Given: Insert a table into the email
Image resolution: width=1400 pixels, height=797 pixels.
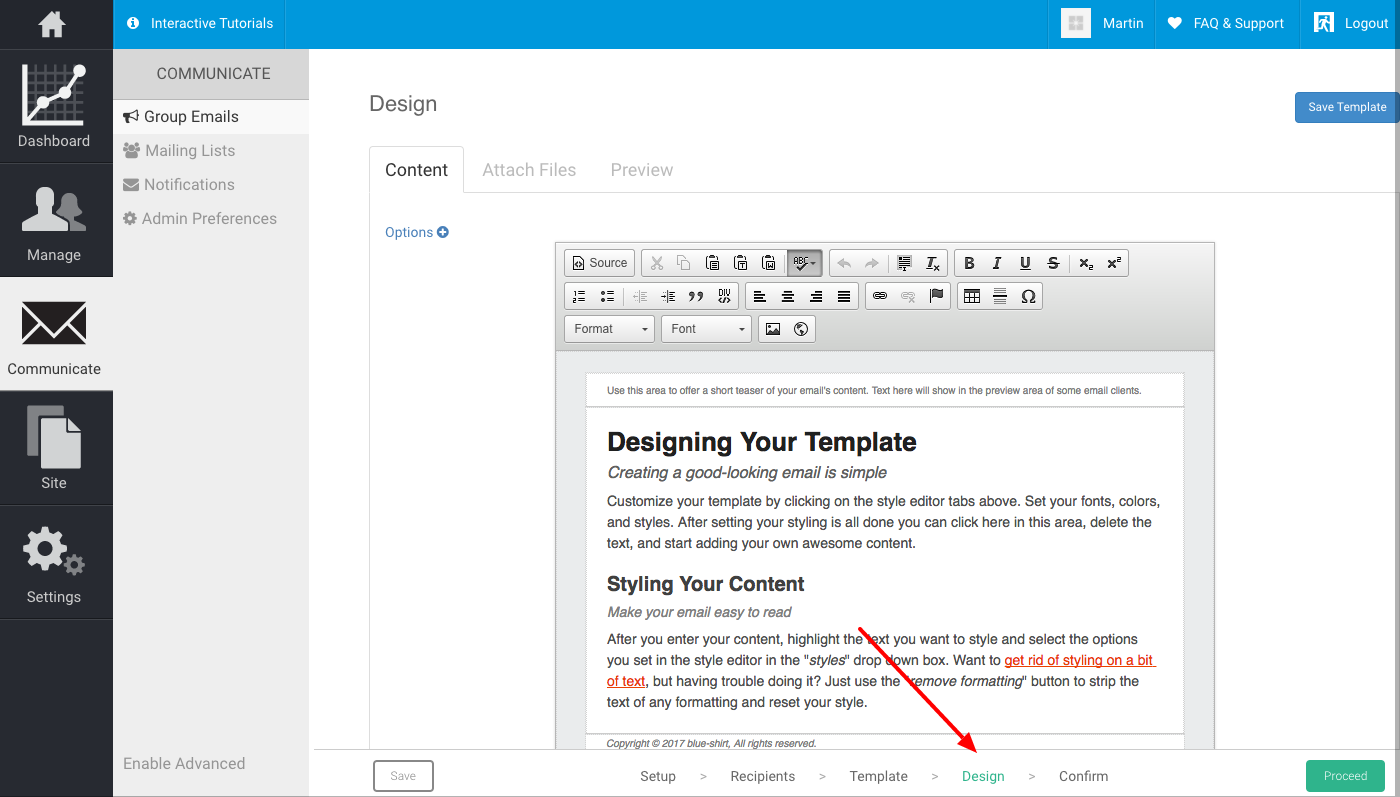Looking at the screenshot, I should [972, 296].
